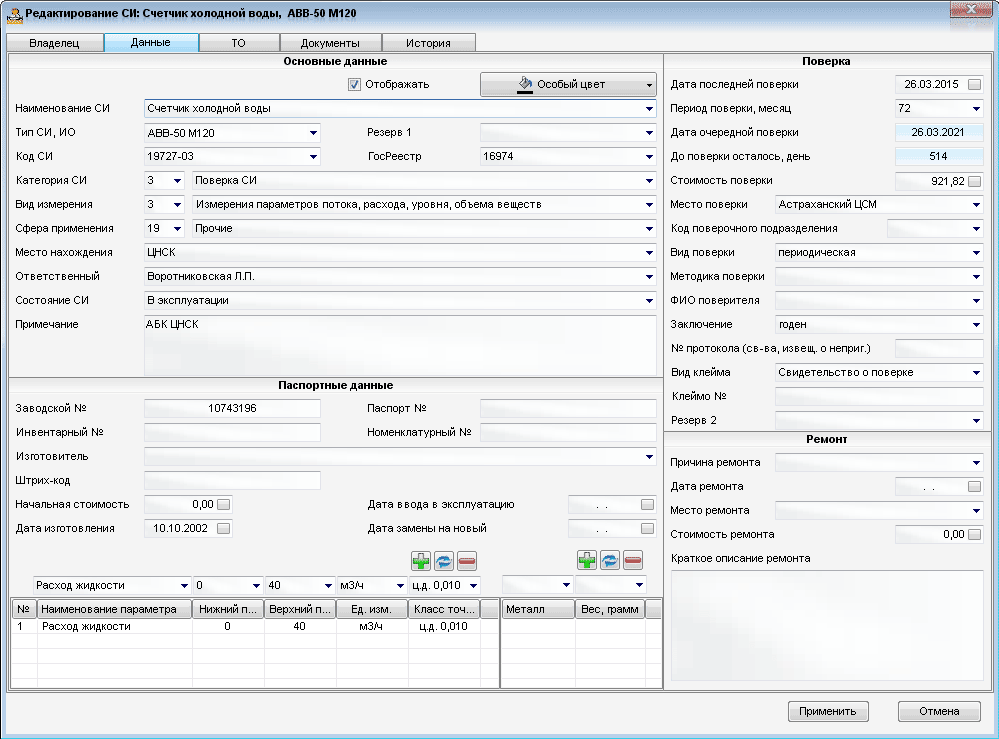Add a new measurement parameter row
Screen dimensions: 999x739
[x=421, y=561]
